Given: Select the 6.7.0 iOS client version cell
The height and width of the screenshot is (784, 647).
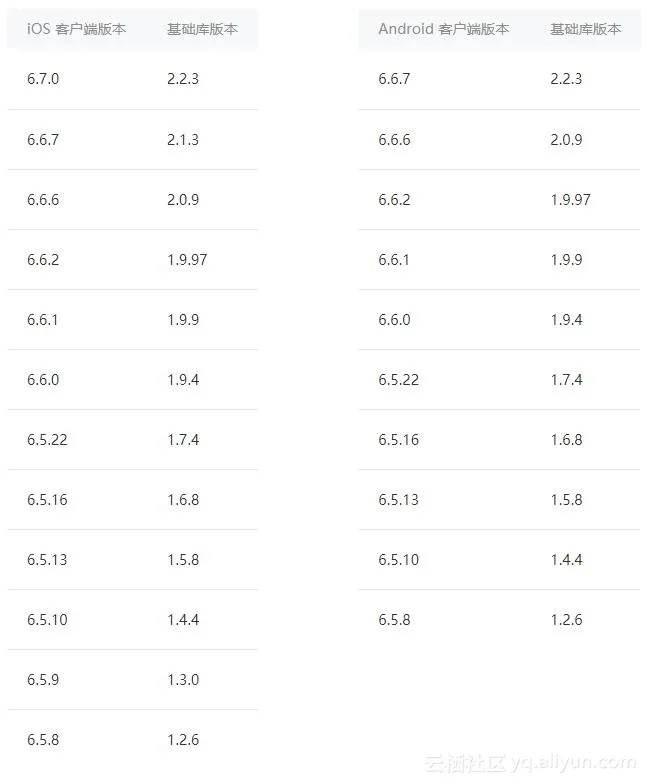Looking at the screenshot, I should tap(43, 79).
